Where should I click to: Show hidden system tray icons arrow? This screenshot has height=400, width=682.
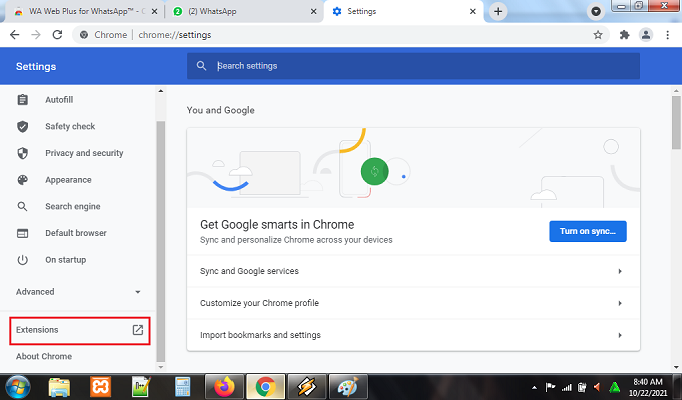[535, 387]
